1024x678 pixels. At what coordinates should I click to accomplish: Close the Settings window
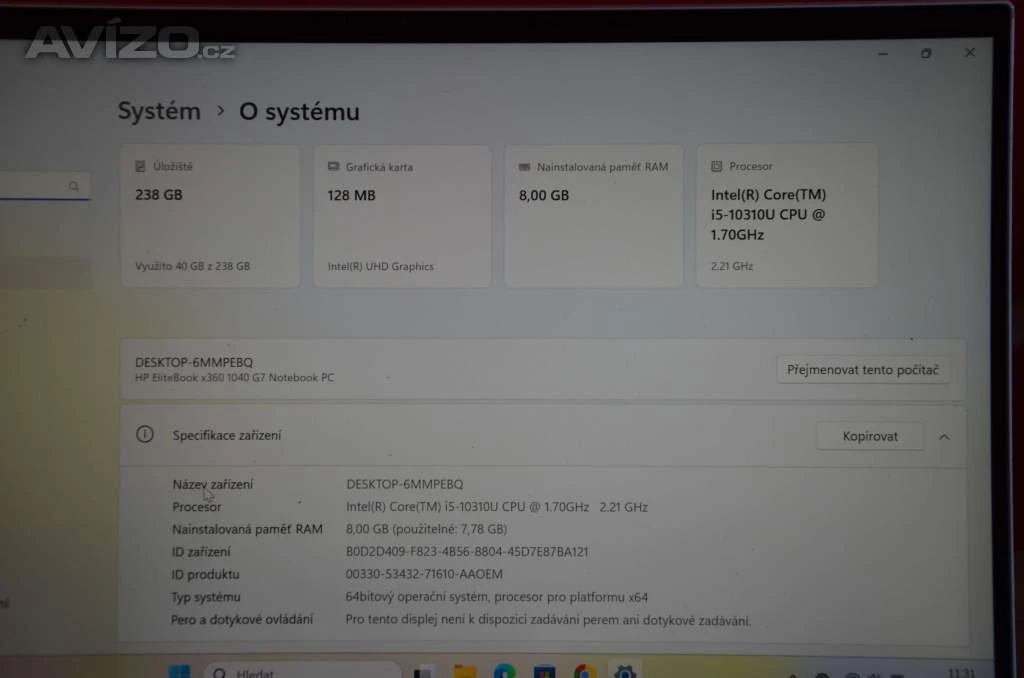click(970, 52)
